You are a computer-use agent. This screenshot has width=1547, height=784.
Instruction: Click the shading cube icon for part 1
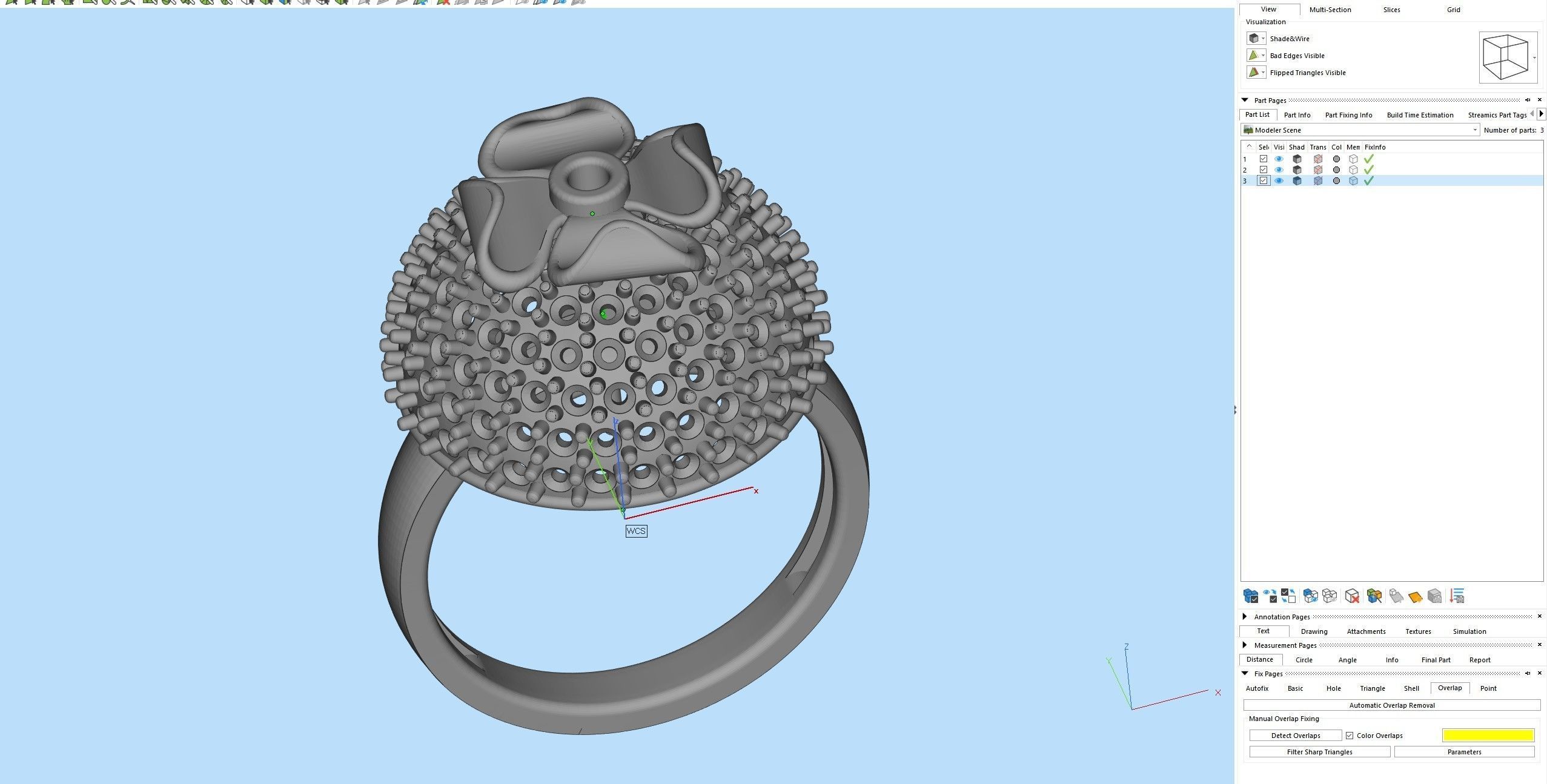tap(1297, 159)
